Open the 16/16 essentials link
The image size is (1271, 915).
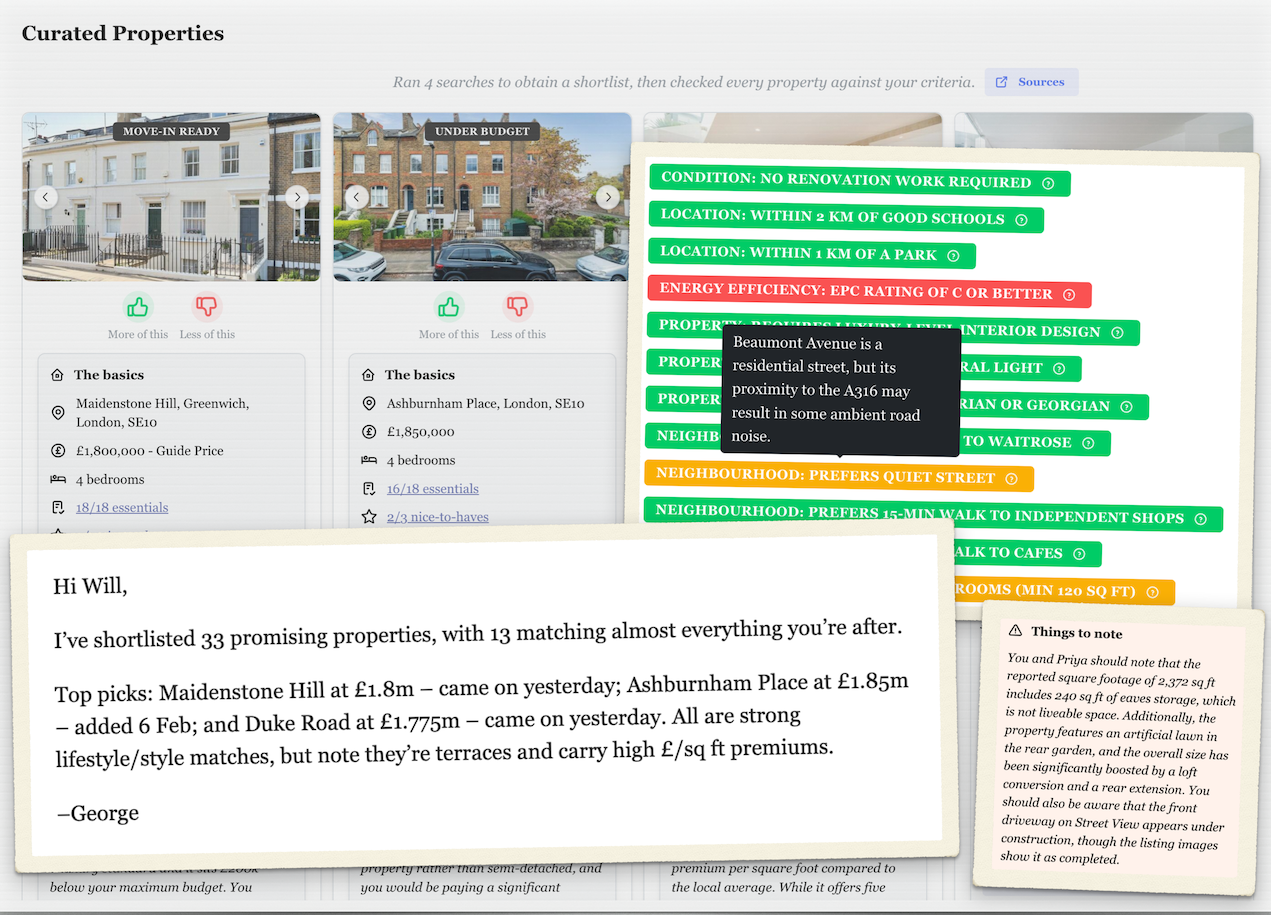click(x=433, y=489)
